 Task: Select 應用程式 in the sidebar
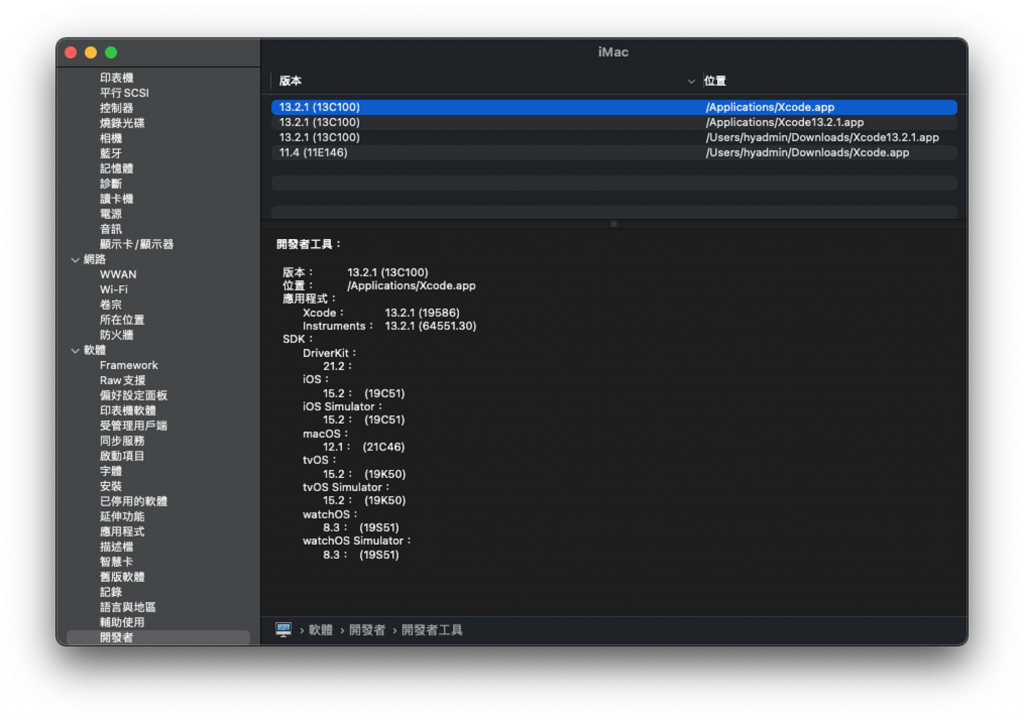122,531
